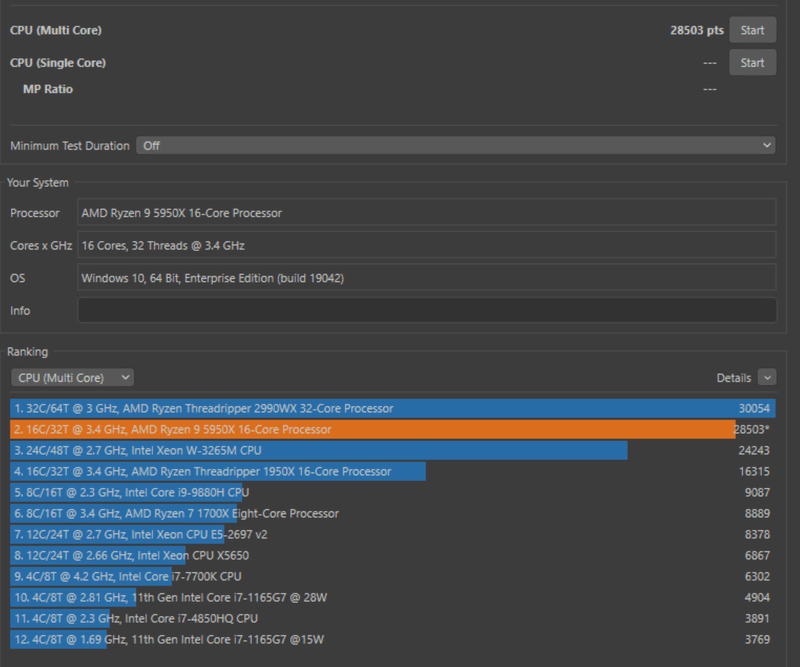Viewport: 800px width, 667px height.
Task: Click the CPU (Multi Core) test label
Action: pyautogui.click(x=56, y=30)
